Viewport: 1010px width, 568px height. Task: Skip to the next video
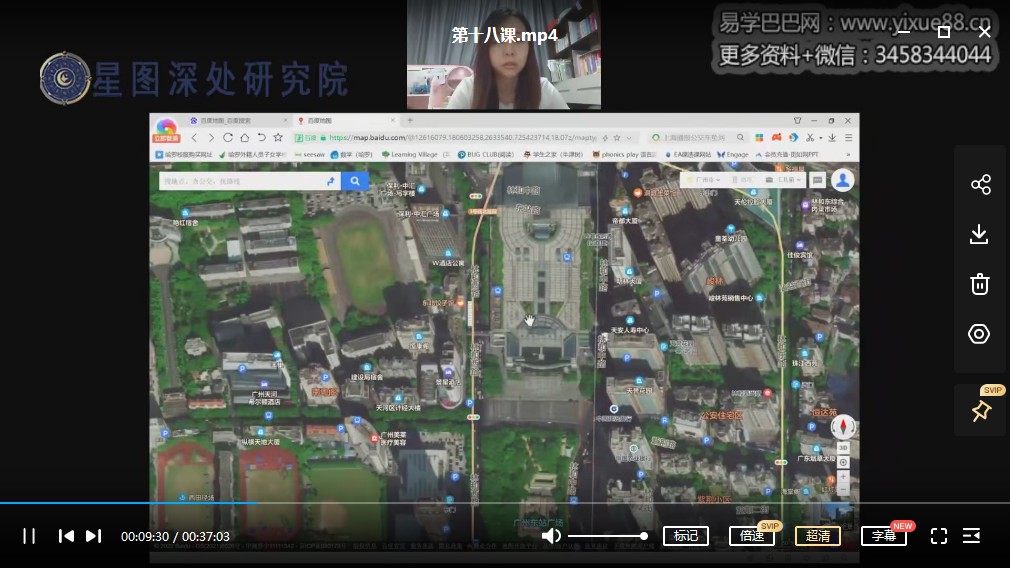click(93, 536)
